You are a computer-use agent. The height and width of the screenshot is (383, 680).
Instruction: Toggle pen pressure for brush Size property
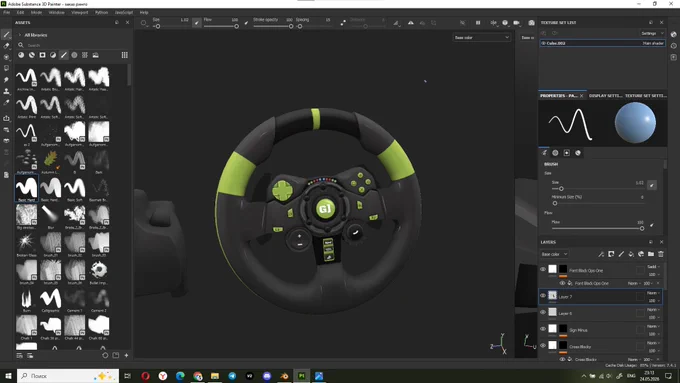[651, 185]
